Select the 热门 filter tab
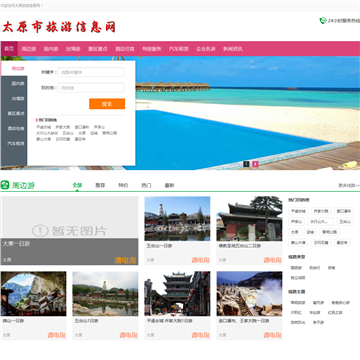 pyautogui.click(x=146, y=185)
